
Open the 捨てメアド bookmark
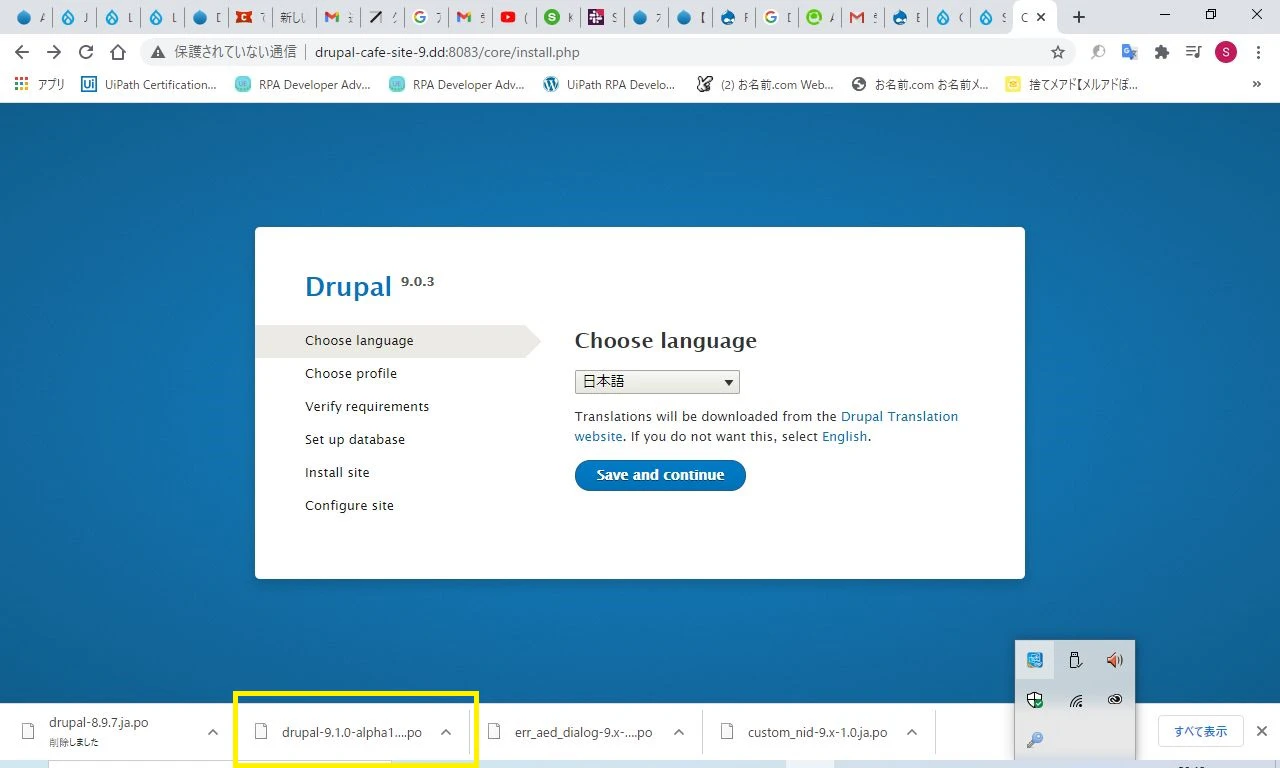click(x=1073, y=85)
